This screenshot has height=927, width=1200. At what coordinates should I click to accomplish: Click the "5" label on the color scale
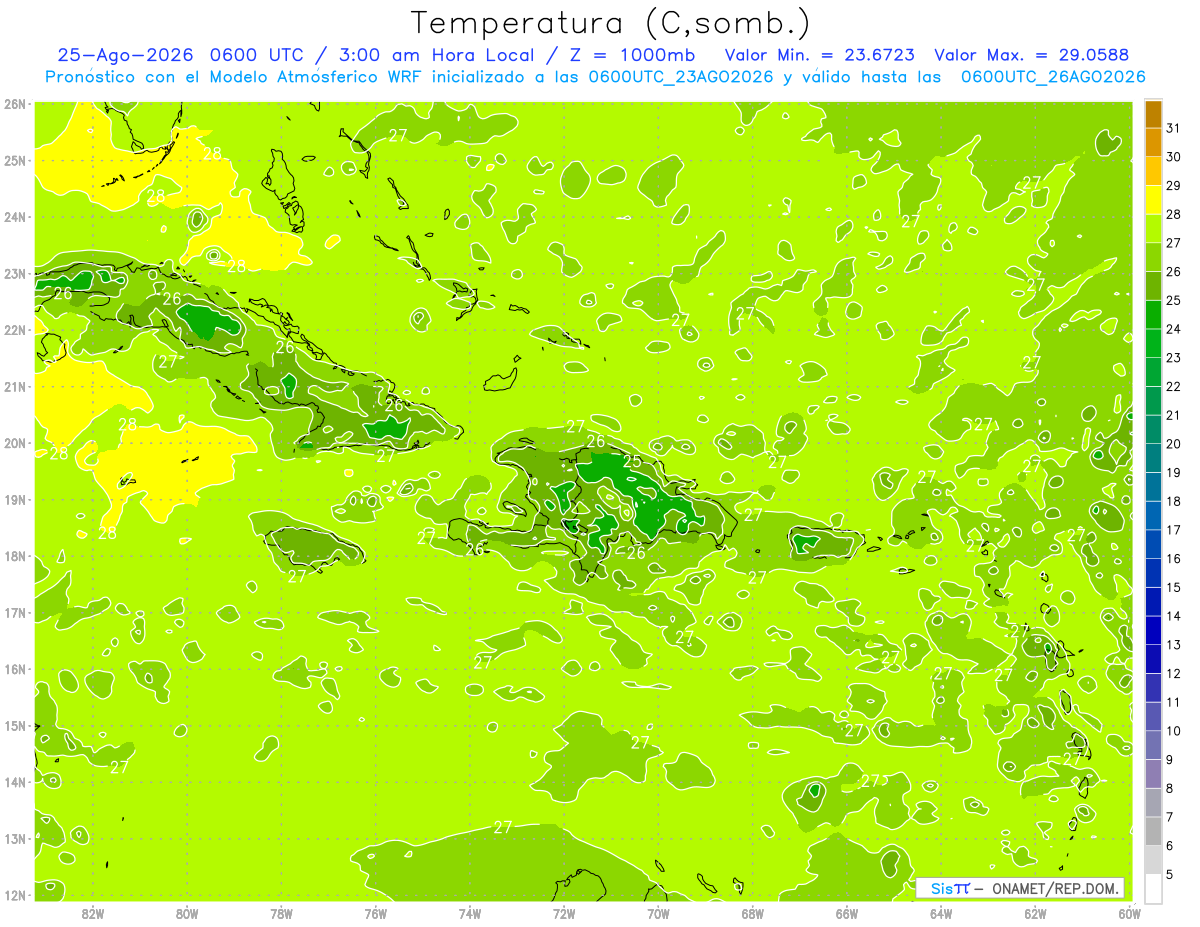(1170, 875)
